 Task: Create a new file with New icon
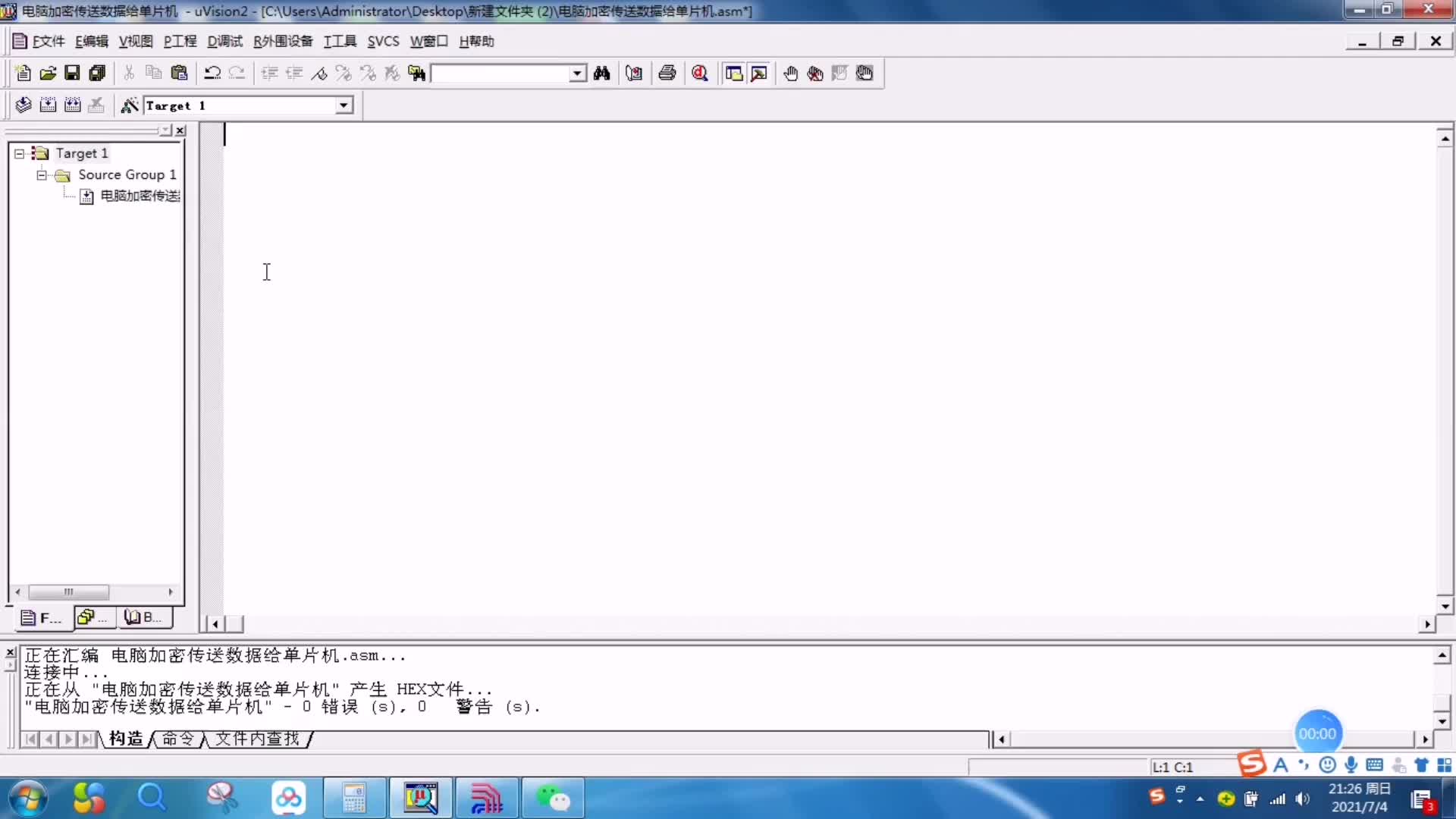pyautogui.click(x=23, y=73)
